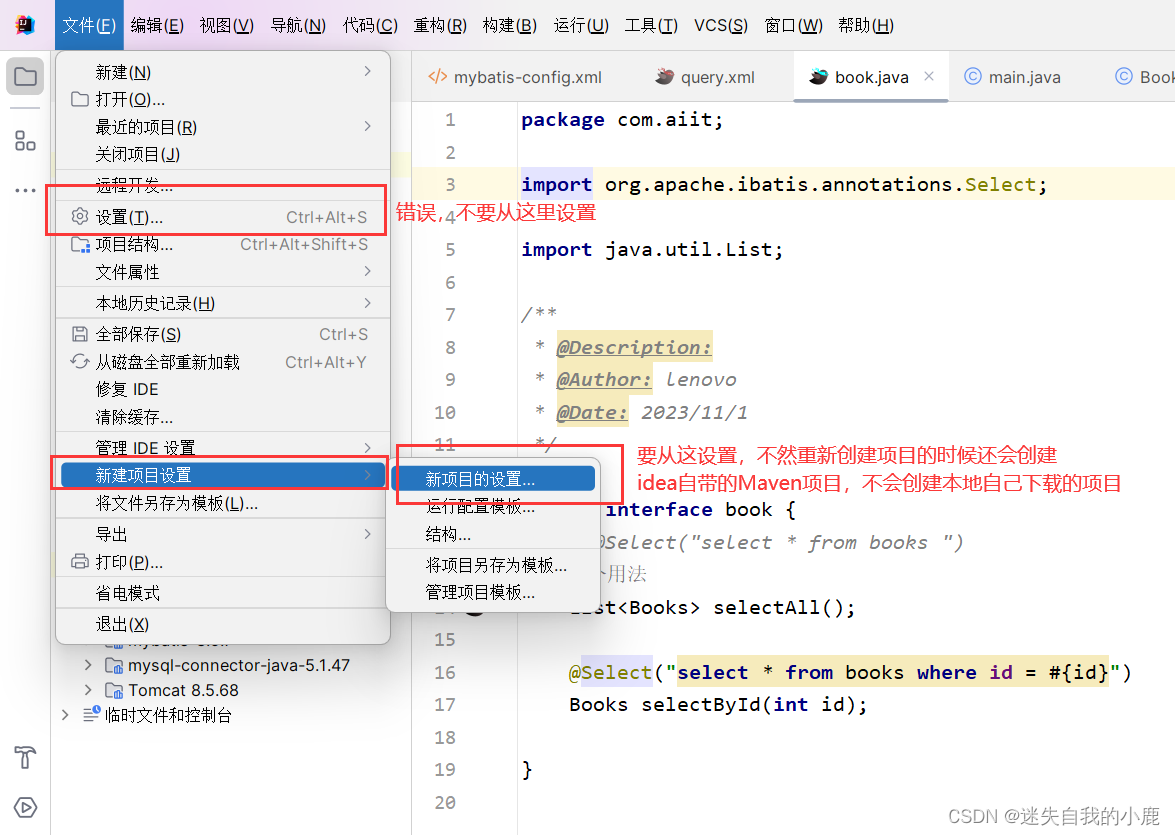Switch to the mybatis-config.xml tab
This screenshot has height=835, width=1175.
515,76
